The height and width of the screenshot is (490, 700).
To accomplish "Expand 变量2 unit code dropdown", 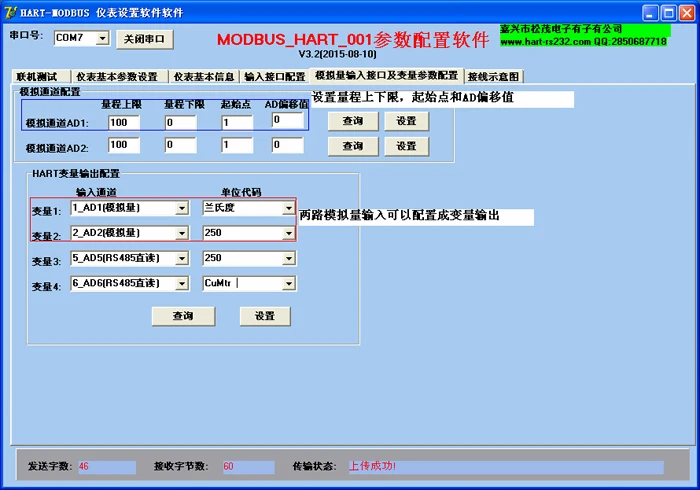I will (289, 233).
